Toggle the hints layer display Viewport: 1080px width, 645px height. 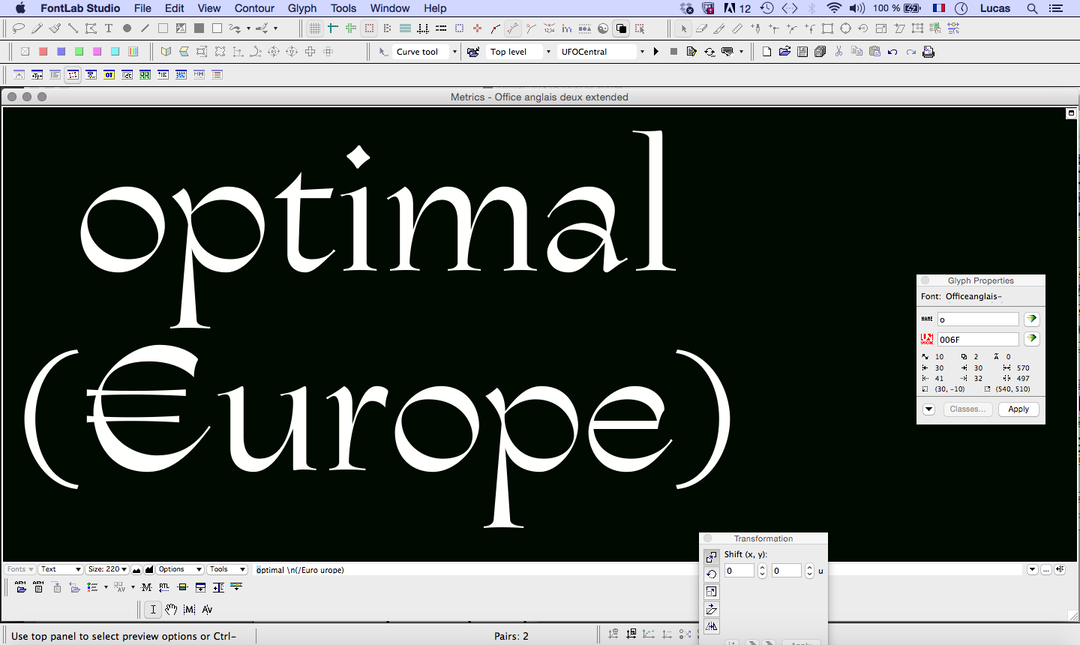(x=351, y=28)
